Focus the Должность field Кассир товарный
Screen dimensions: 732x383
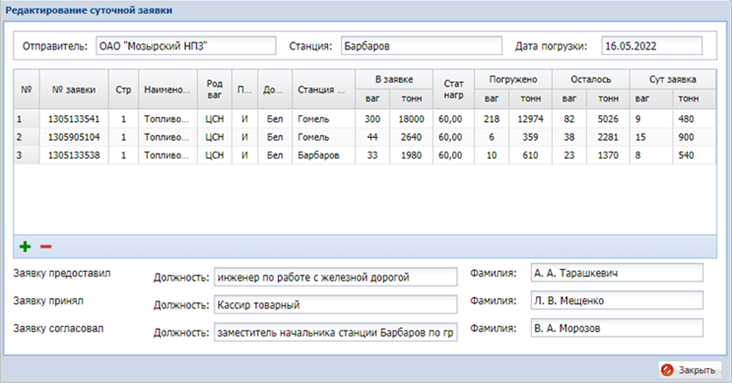pos(336,305)
